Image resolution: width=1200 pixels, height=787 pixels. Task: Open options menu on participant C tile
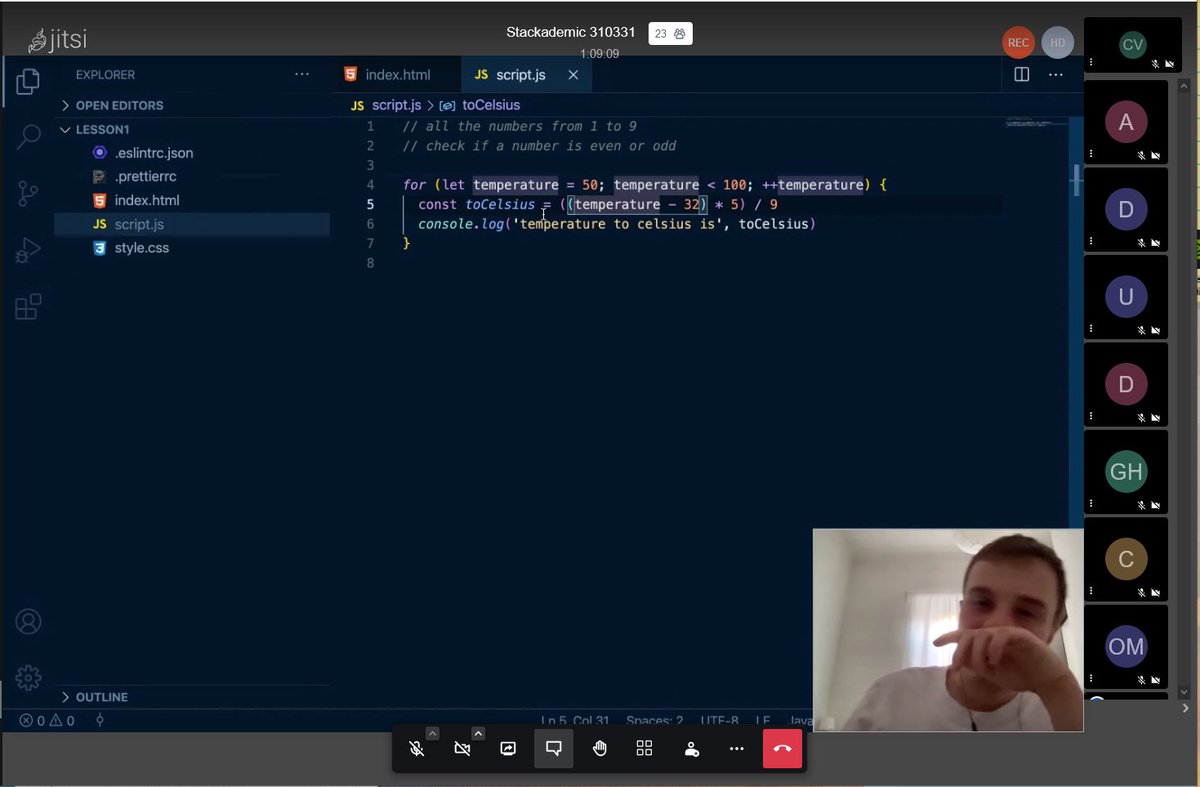1091,592
